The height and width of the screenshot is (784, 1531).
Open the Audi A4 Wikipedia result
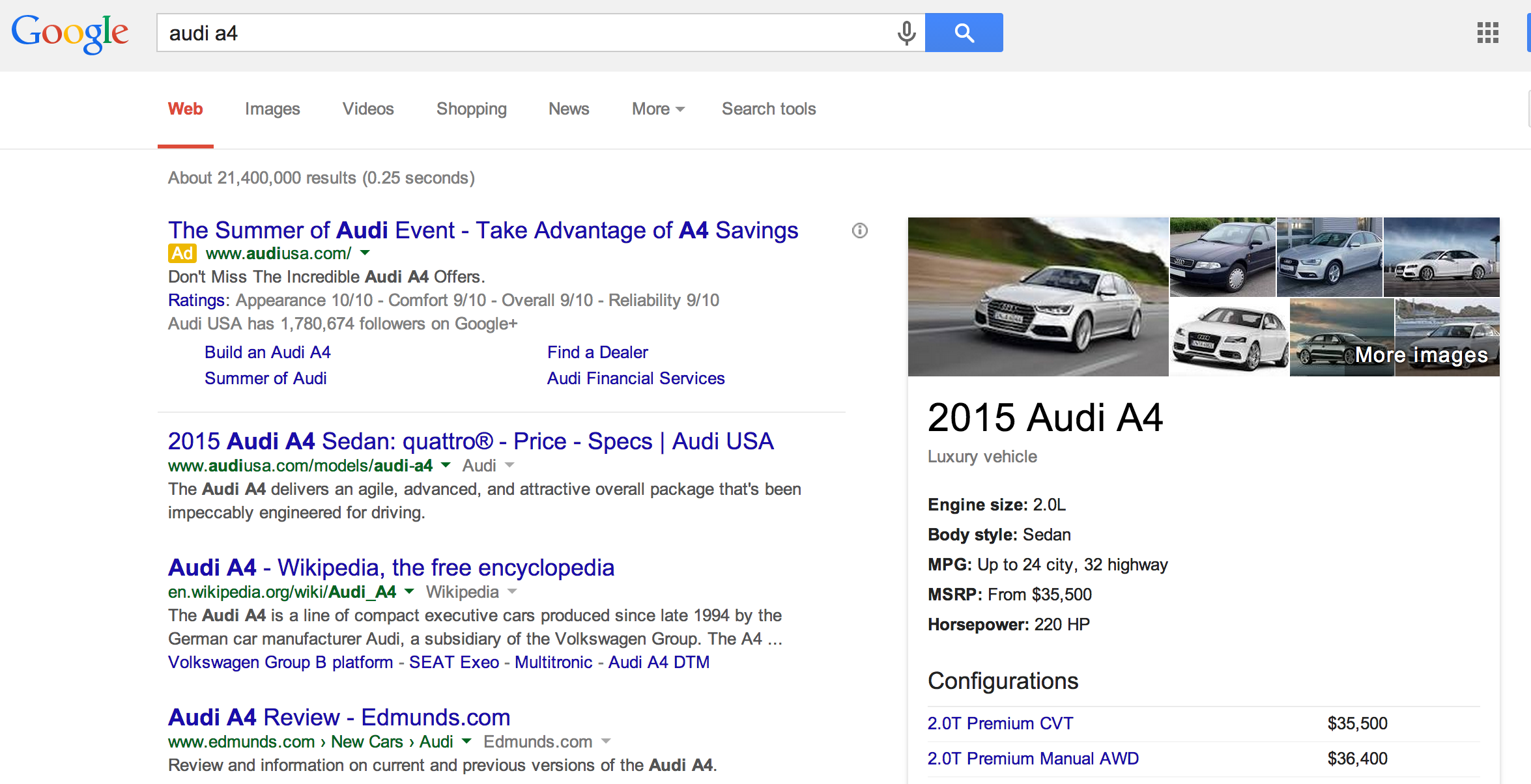point(391,568)
